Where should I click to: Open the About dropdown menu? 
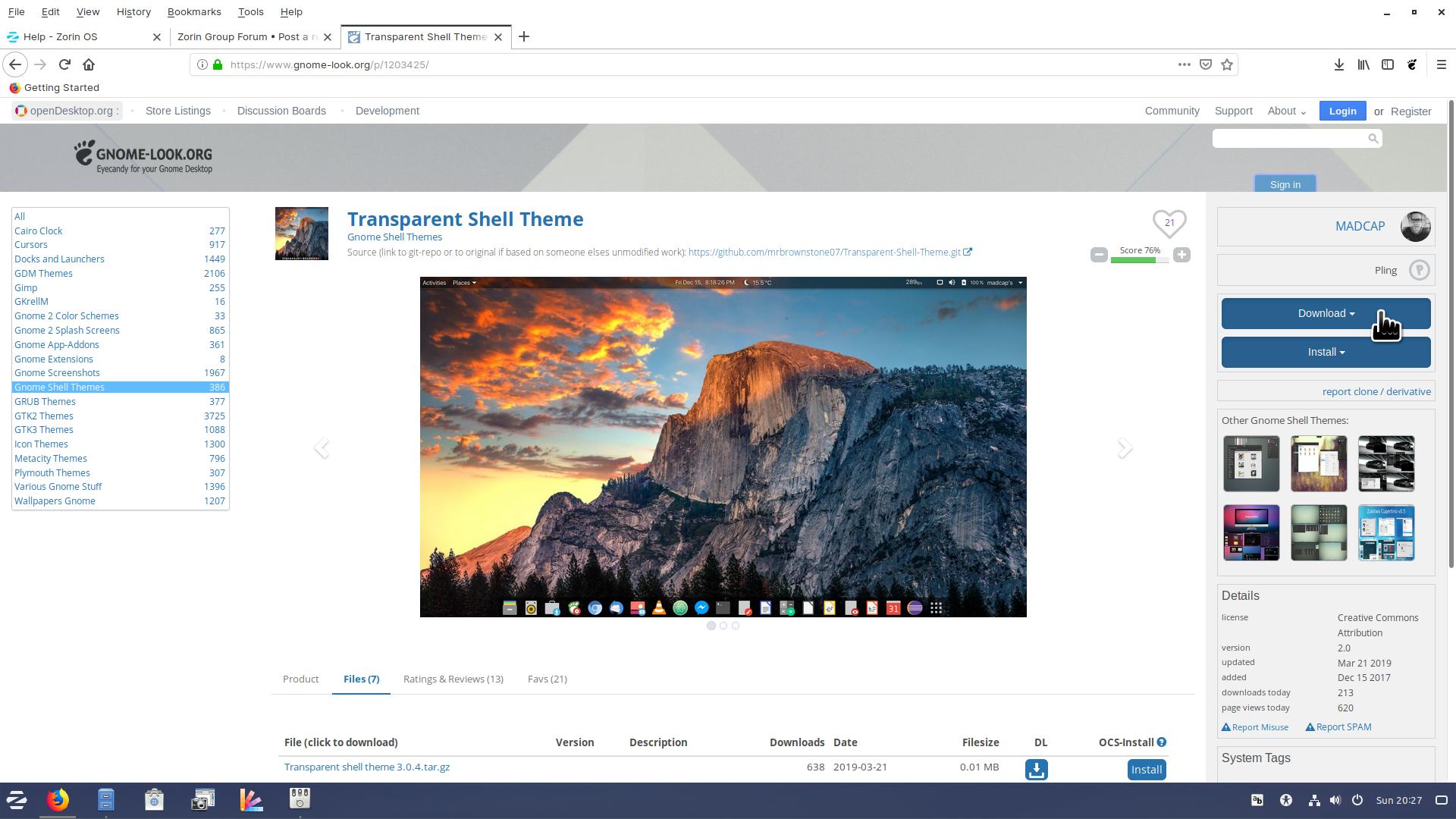(x=1286, y=111)
